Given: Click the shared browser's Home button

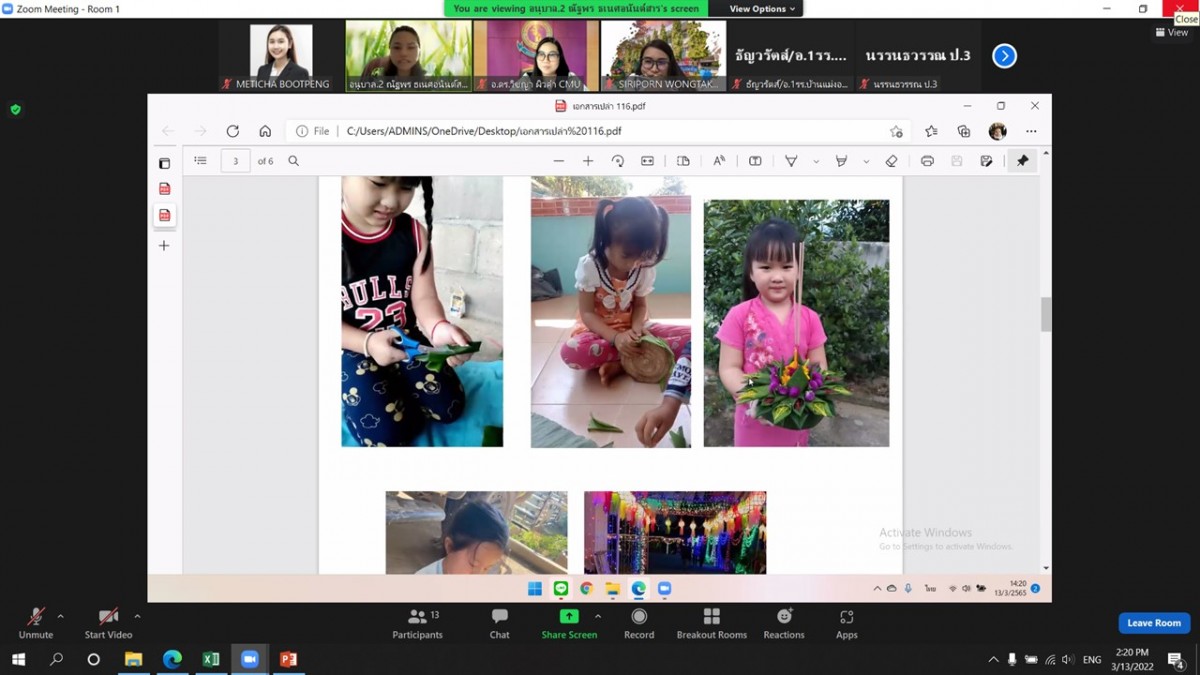Looking at the screenshot, I should click(x=265, y=131).
